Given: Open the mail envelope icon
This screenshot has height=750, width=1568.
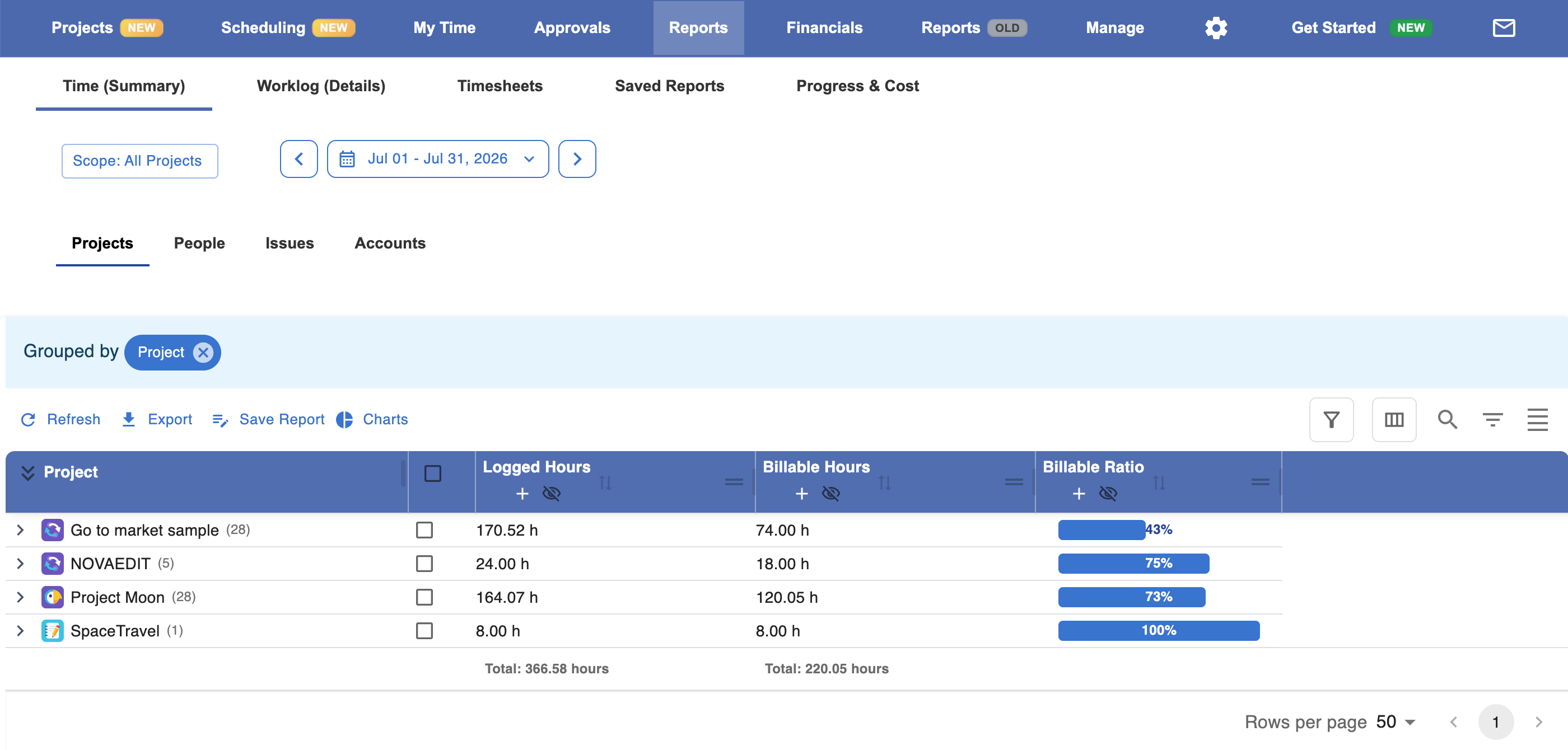Looking at the screenshot, I should [x=1504, y=27].
